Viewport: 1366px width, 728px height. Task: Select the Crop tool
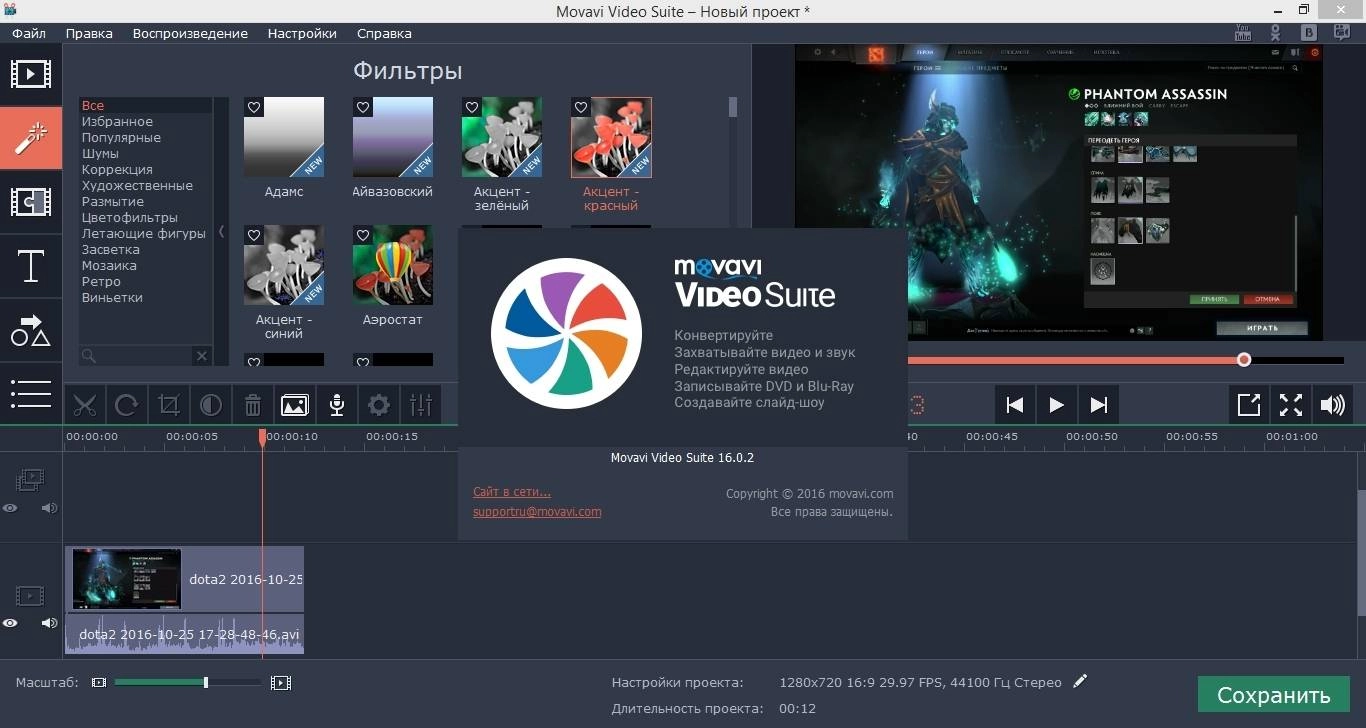coord(169,405)
